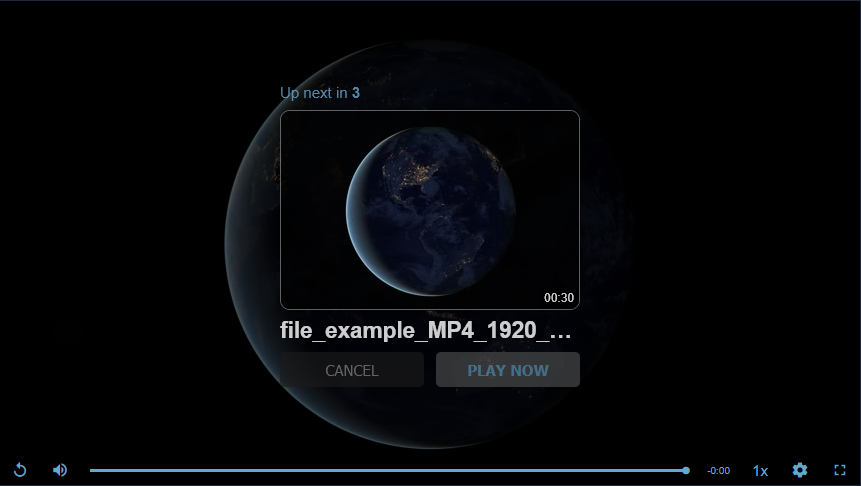Mute audio with the speaker icon
Screen dimensions: 861x486
point(60,470)
